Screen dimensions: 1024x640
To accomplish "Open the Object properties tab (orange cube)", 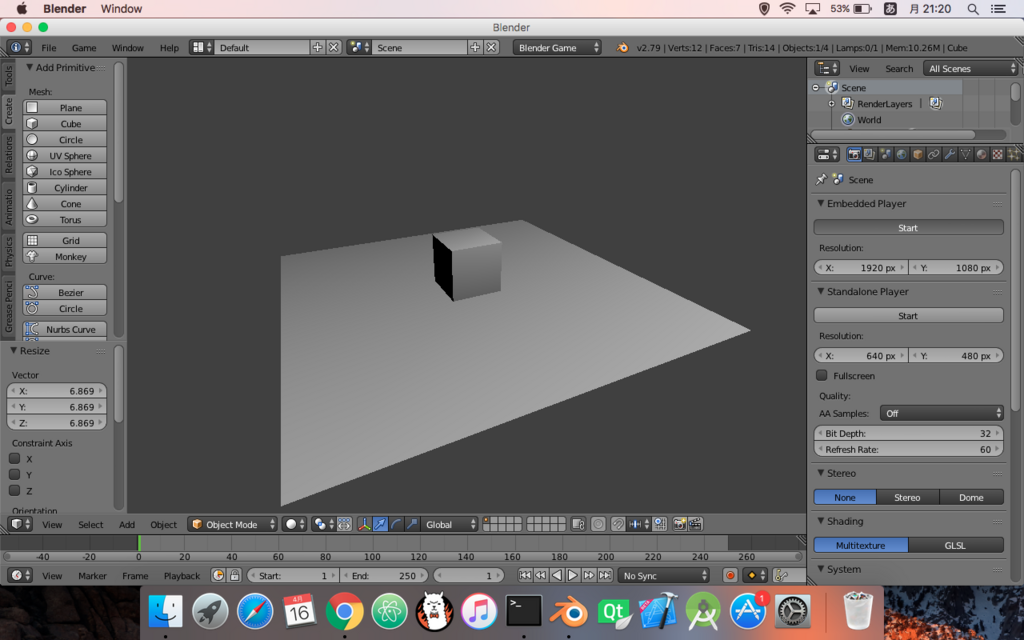I will click(x=918, y=155).
